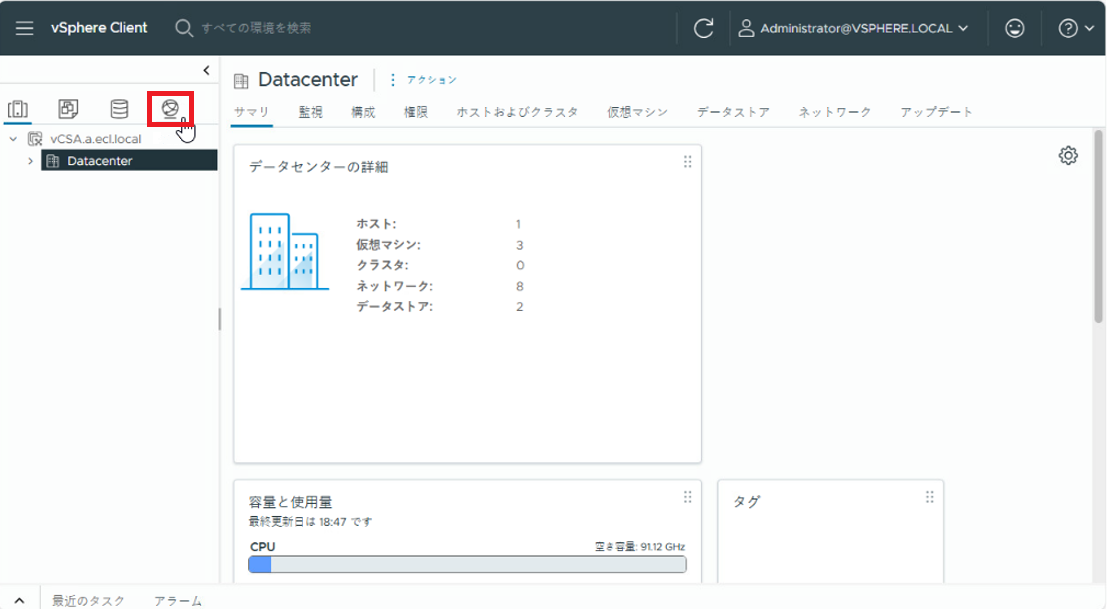Viewport: 1107px width, 609px height.
Task: Click the refresh icon in header
Action: pyautogui.click(x=703, y=28)
